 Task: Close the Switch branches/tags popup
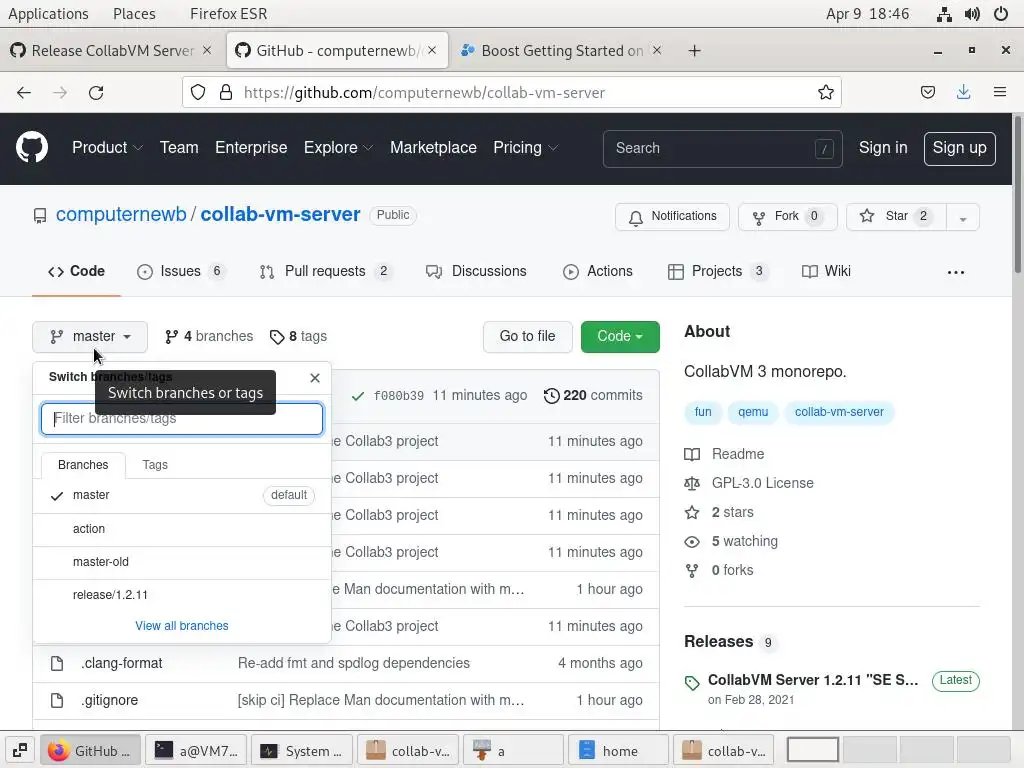(x=315, y=377)
